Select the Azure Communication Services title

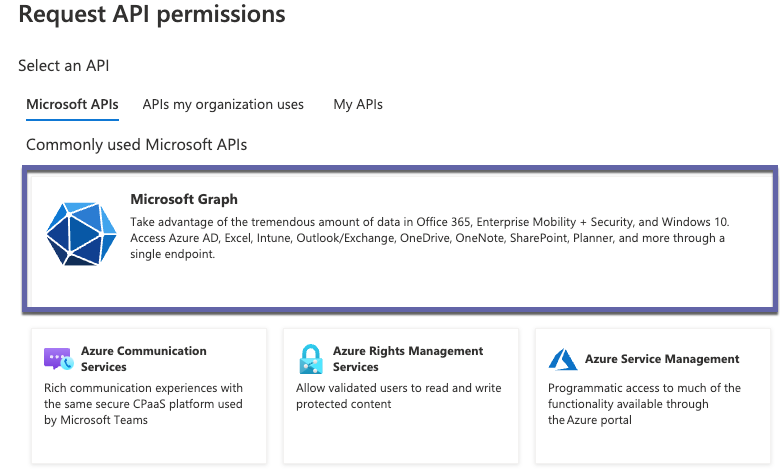pos(143,359)
